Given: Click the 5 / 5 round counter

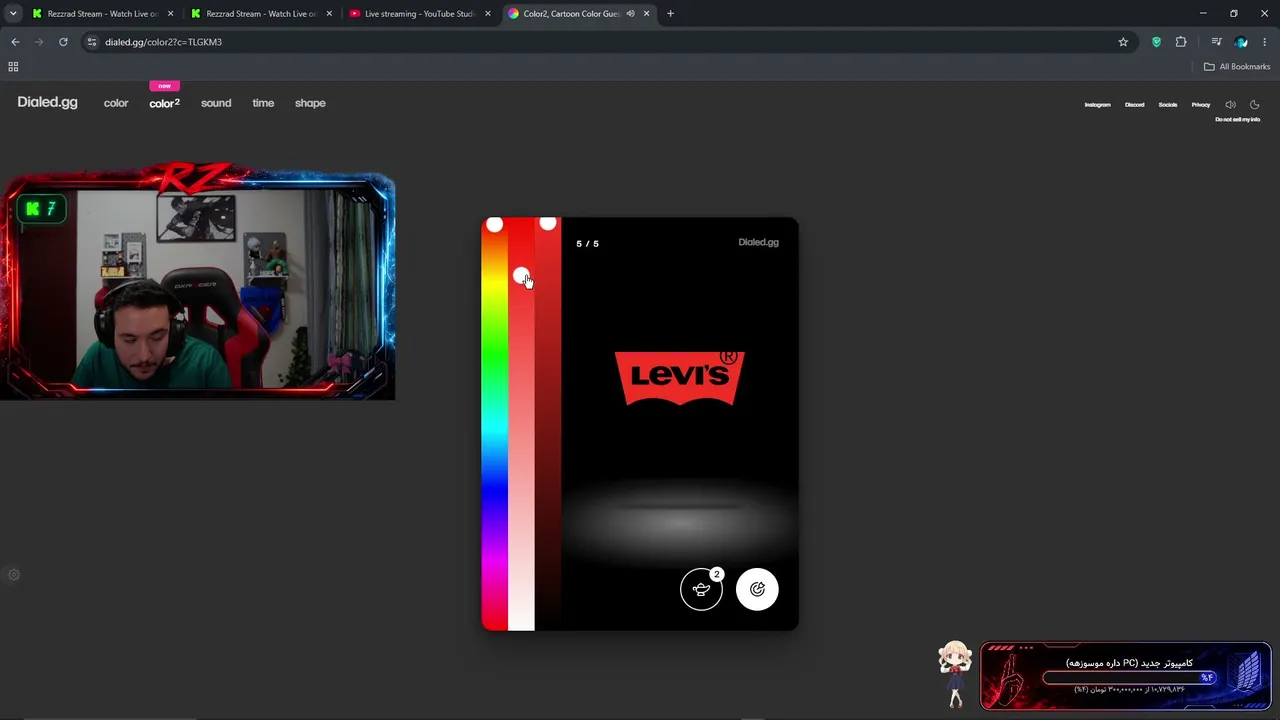Looking at the screenshot, I should pyautogui.click(x=588, y=244).
